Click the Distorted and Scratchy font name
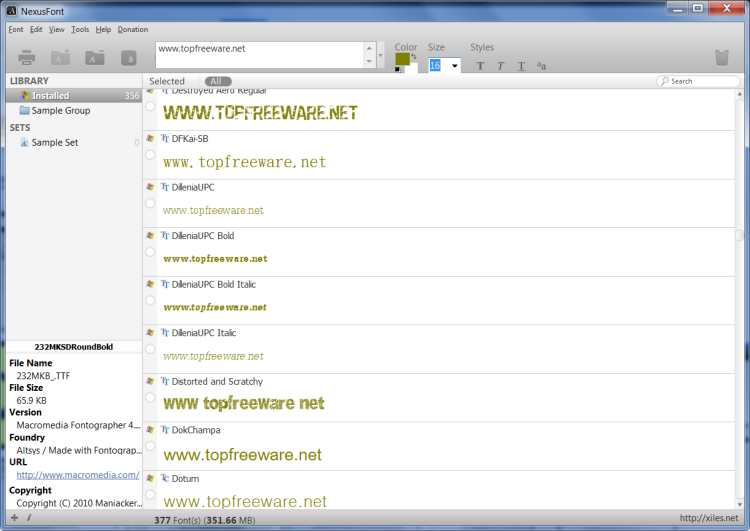This screenshot has width=750, height=531. [217, 381]
